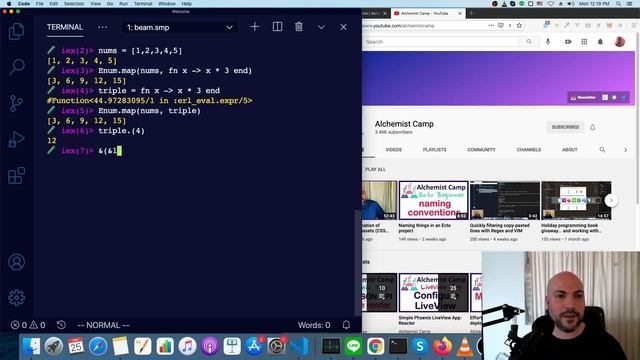Open the LINE app from the Dock
This screenshot has width=640, height=360.
pos(353,347)
